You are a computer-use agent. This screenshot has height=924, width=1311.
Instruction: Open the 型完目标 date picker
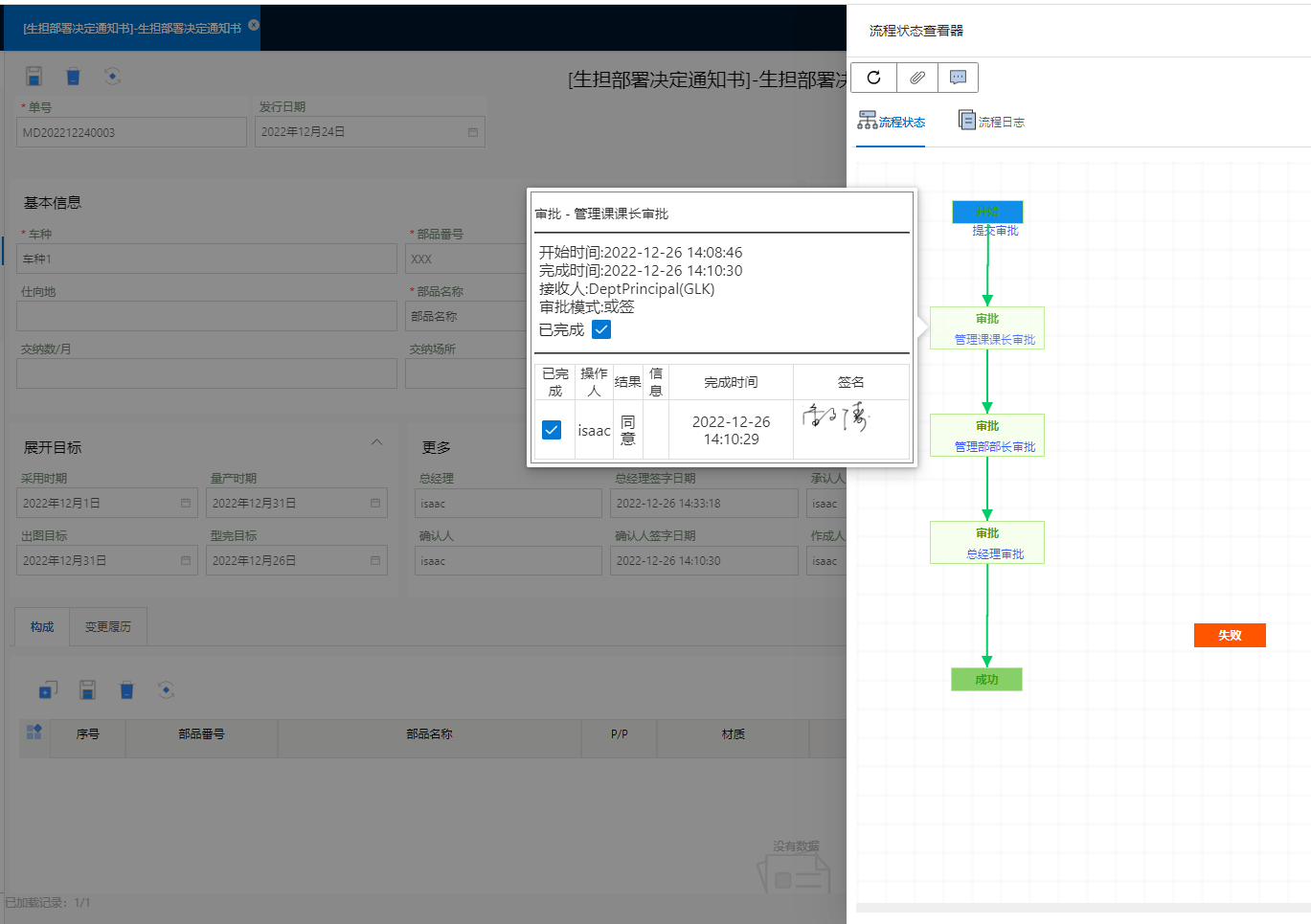(x=375, y=560)
